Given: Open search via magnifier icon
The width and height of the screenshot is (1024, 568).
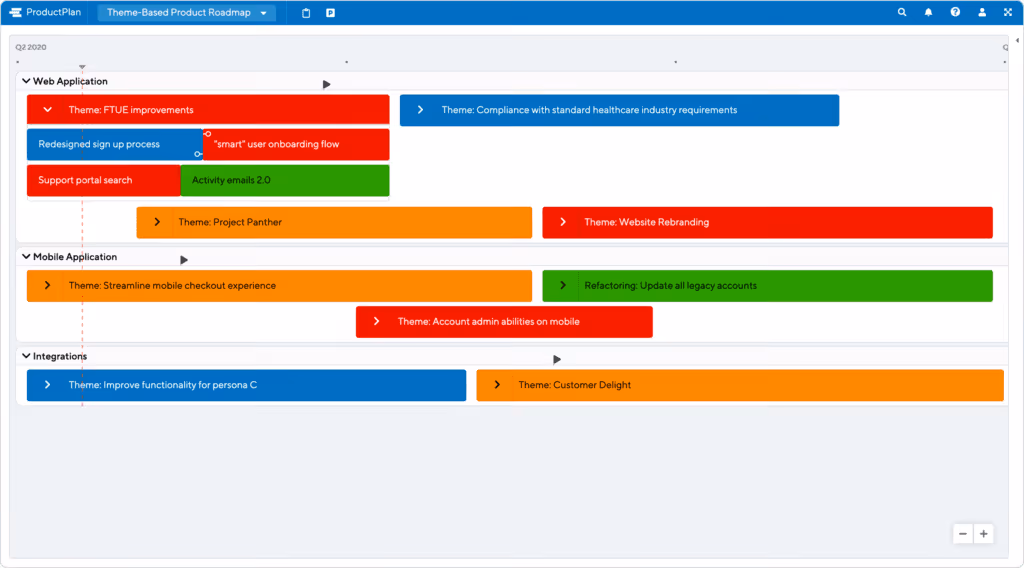Looking at the screenshot, I should (902, 12).
